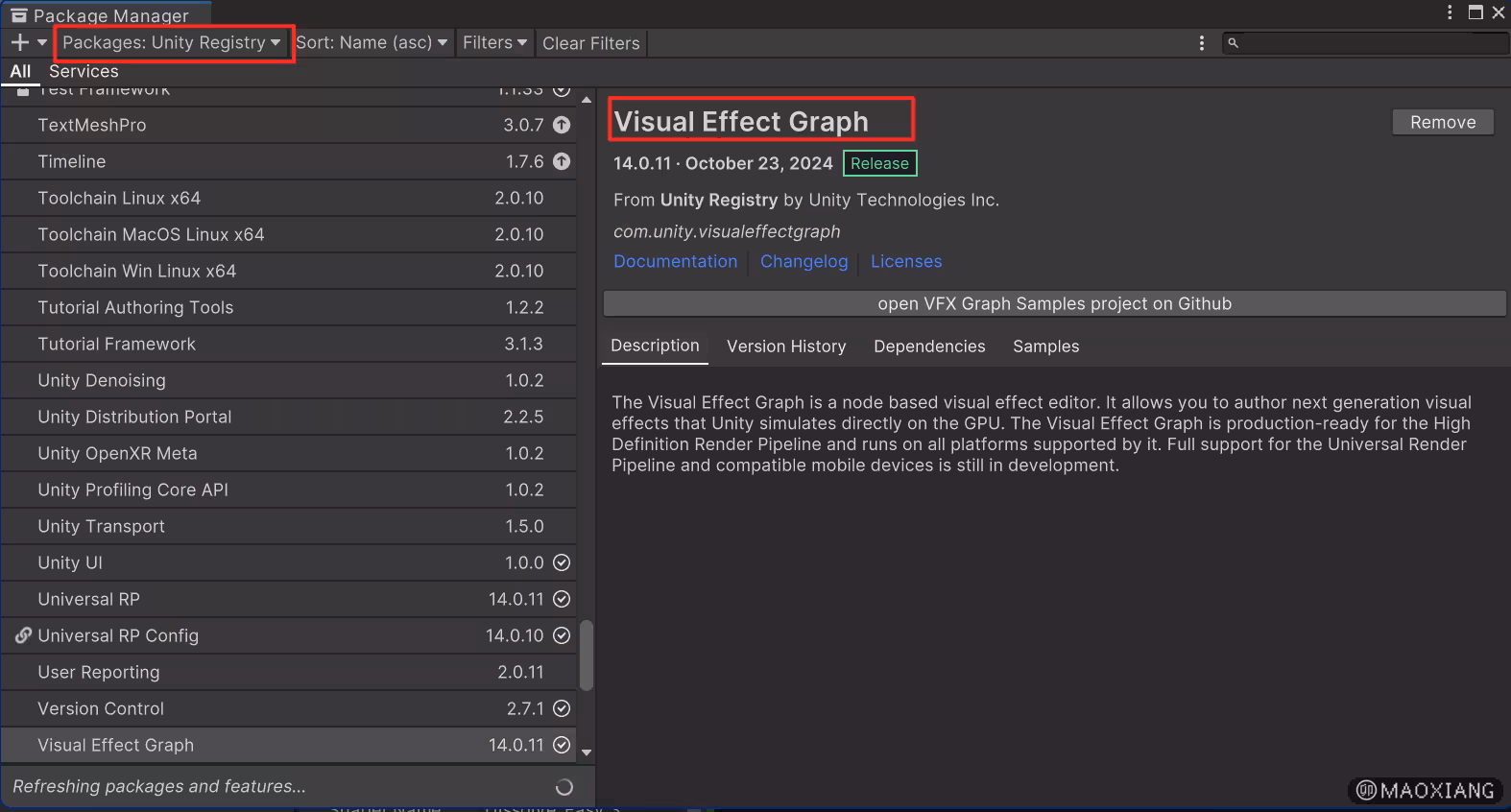Click the package list scroll down arrow
The image size is (1511, 812).
coord(587,752)
